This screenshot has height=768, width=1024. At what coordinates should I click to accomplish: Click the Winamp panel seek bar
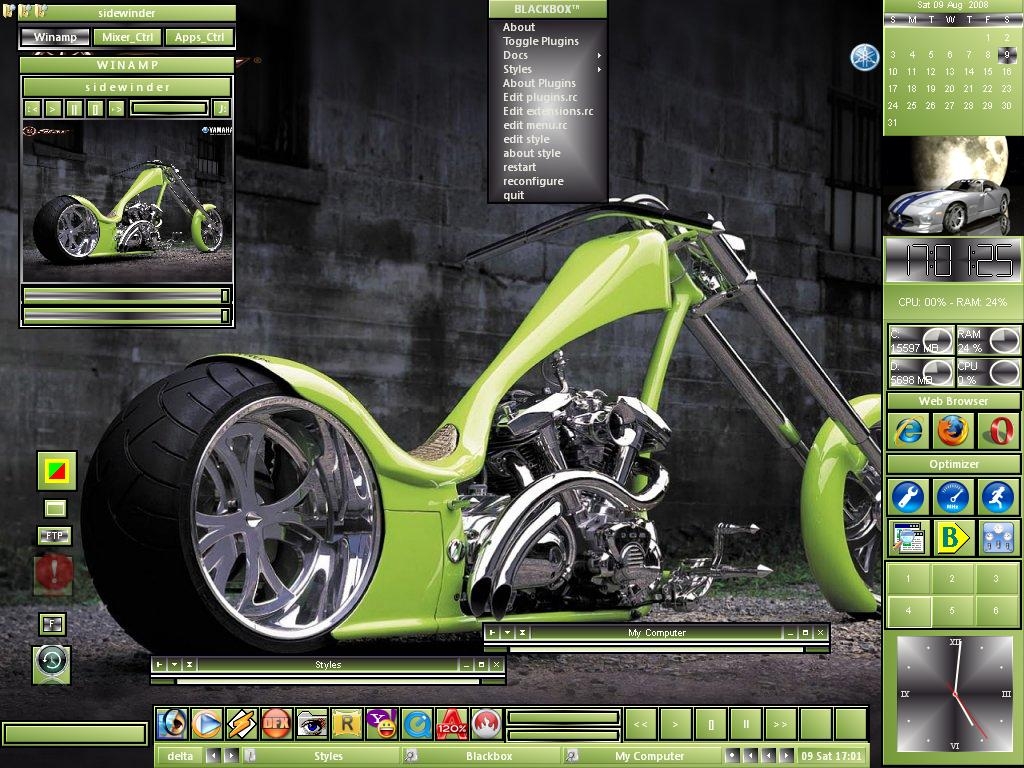(169, 108)
